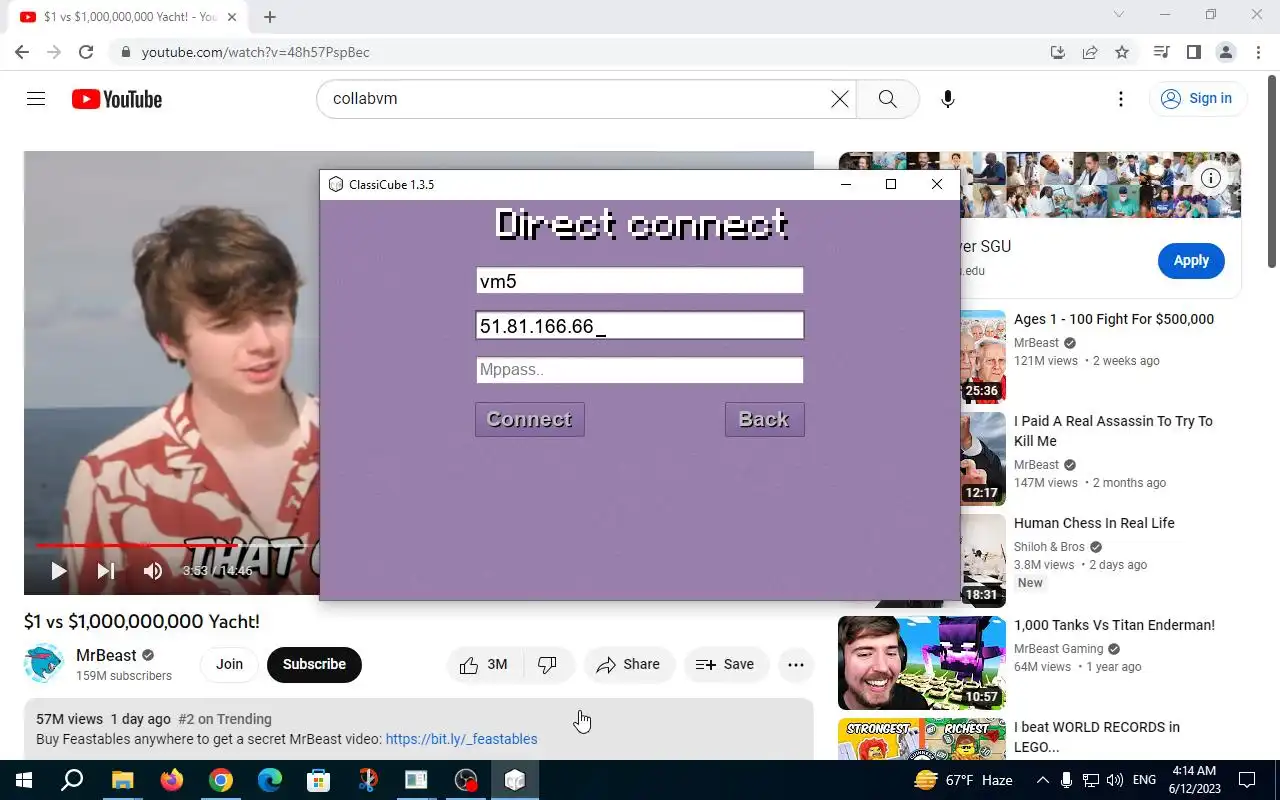
Task: Open weather widget 67°F Haze
Action: (963, 780)
